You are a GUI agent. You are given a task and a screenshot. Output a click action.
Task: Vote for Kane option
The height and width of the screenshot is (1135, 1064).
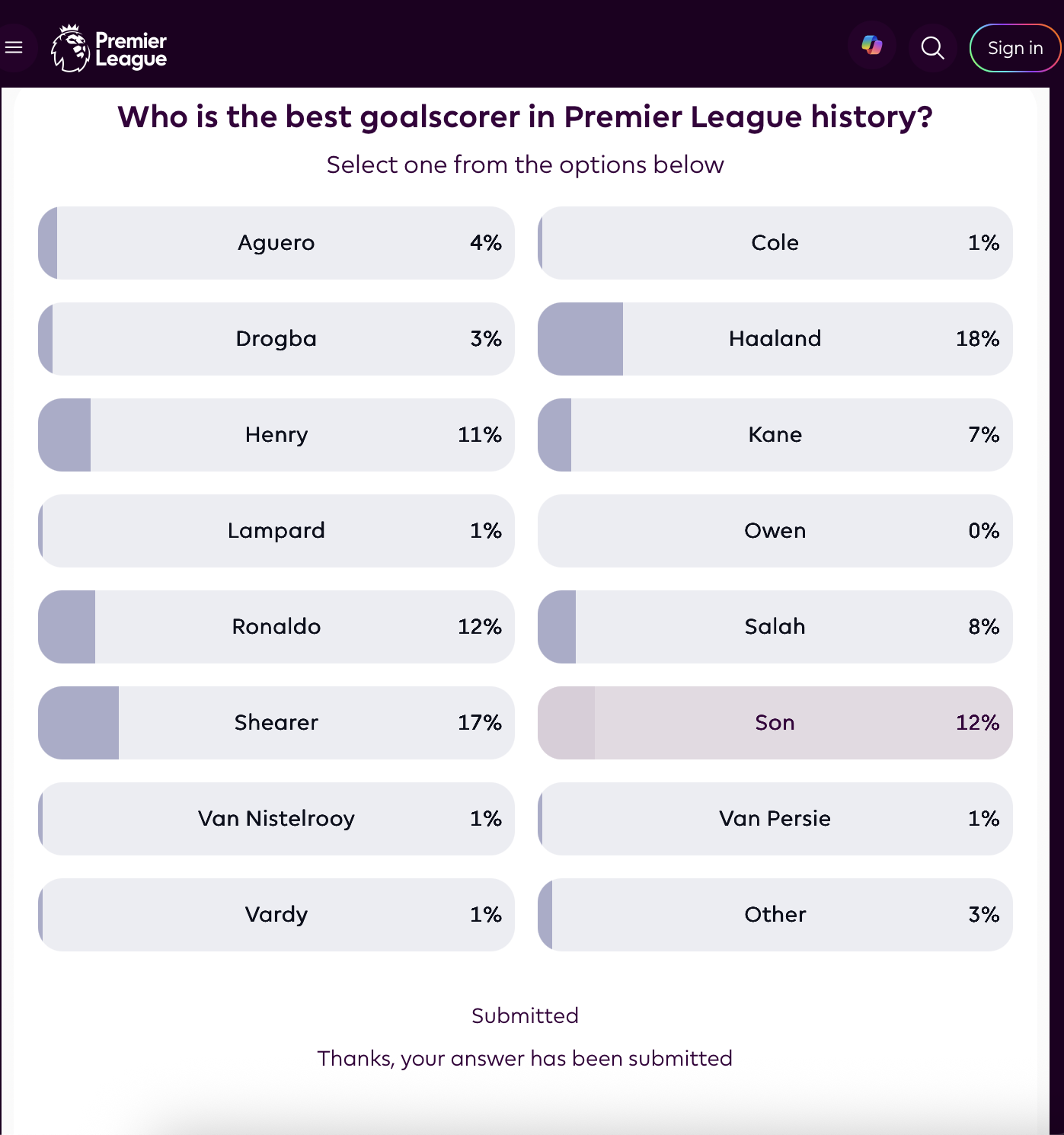[775, 435]
